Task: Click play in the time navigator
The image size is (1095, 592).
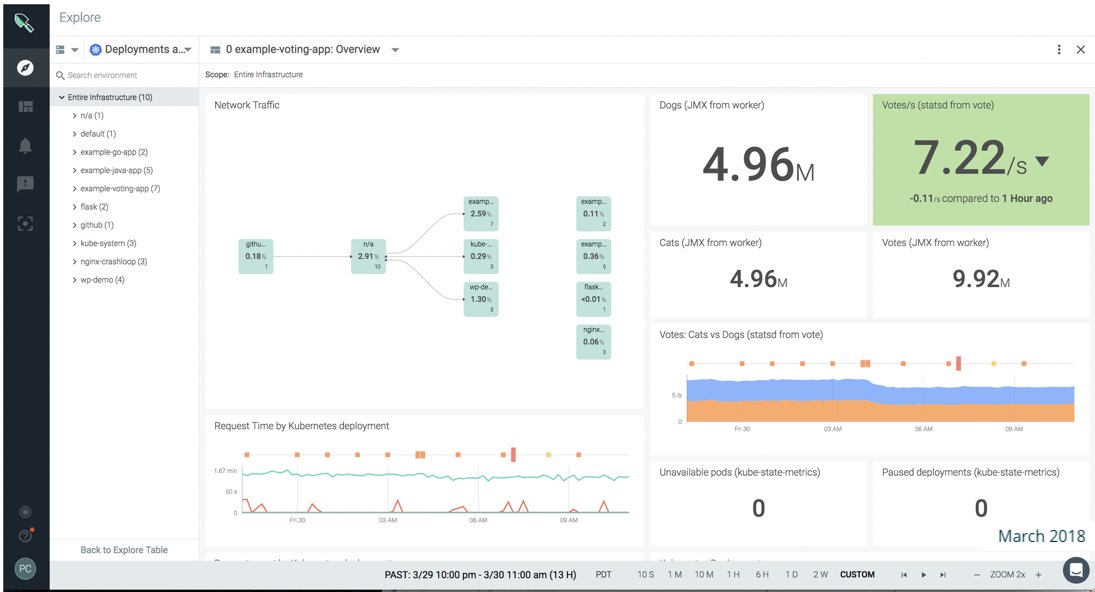Action: point(923,575)
